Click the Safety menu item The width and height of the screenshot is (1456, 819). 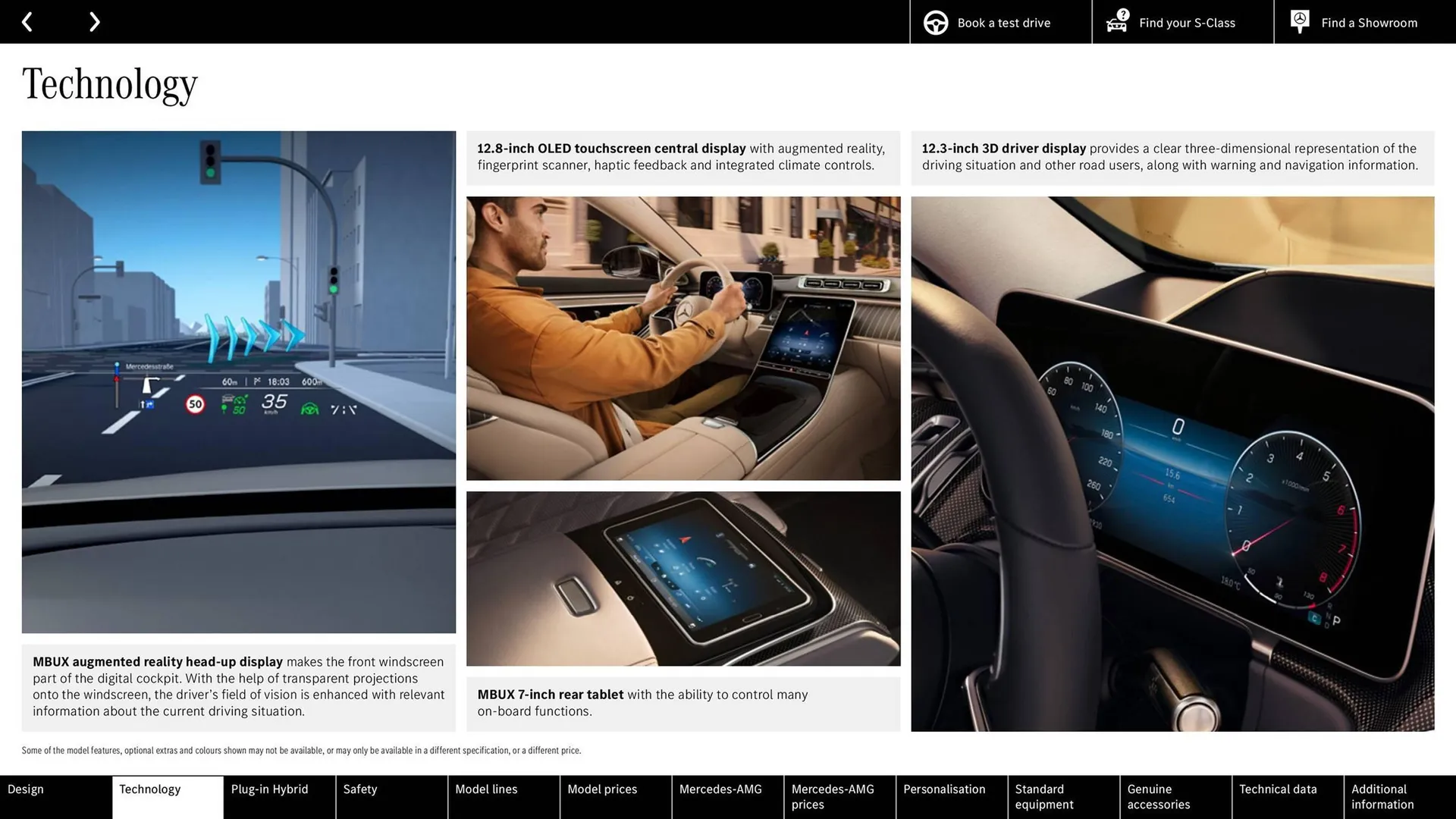coord(361,789)
